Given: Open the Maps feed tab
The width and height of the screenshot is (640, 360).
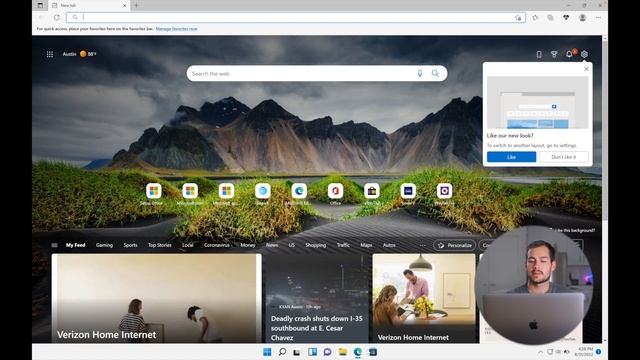Looking at the screenshot, I should (366, 245).
